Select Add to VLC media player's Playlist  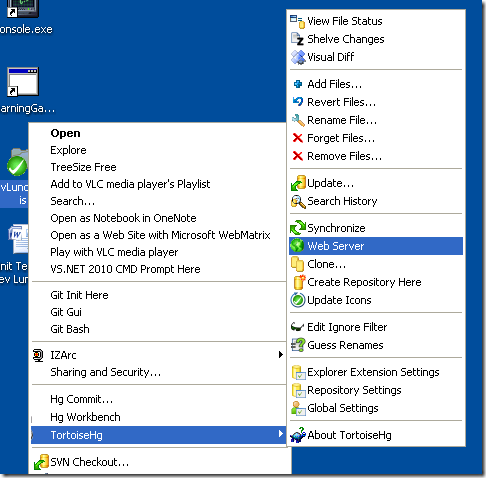(x=130, y=184)
